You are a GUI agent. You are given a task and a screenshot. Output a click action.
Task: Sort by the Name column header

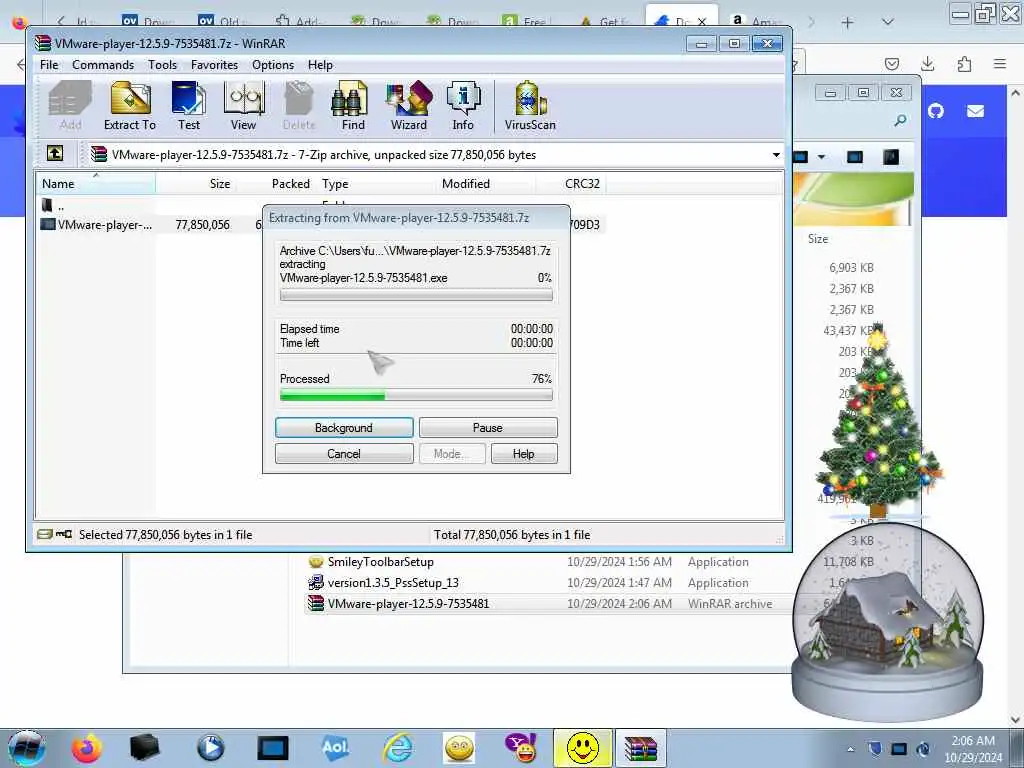tap(95, 184)
